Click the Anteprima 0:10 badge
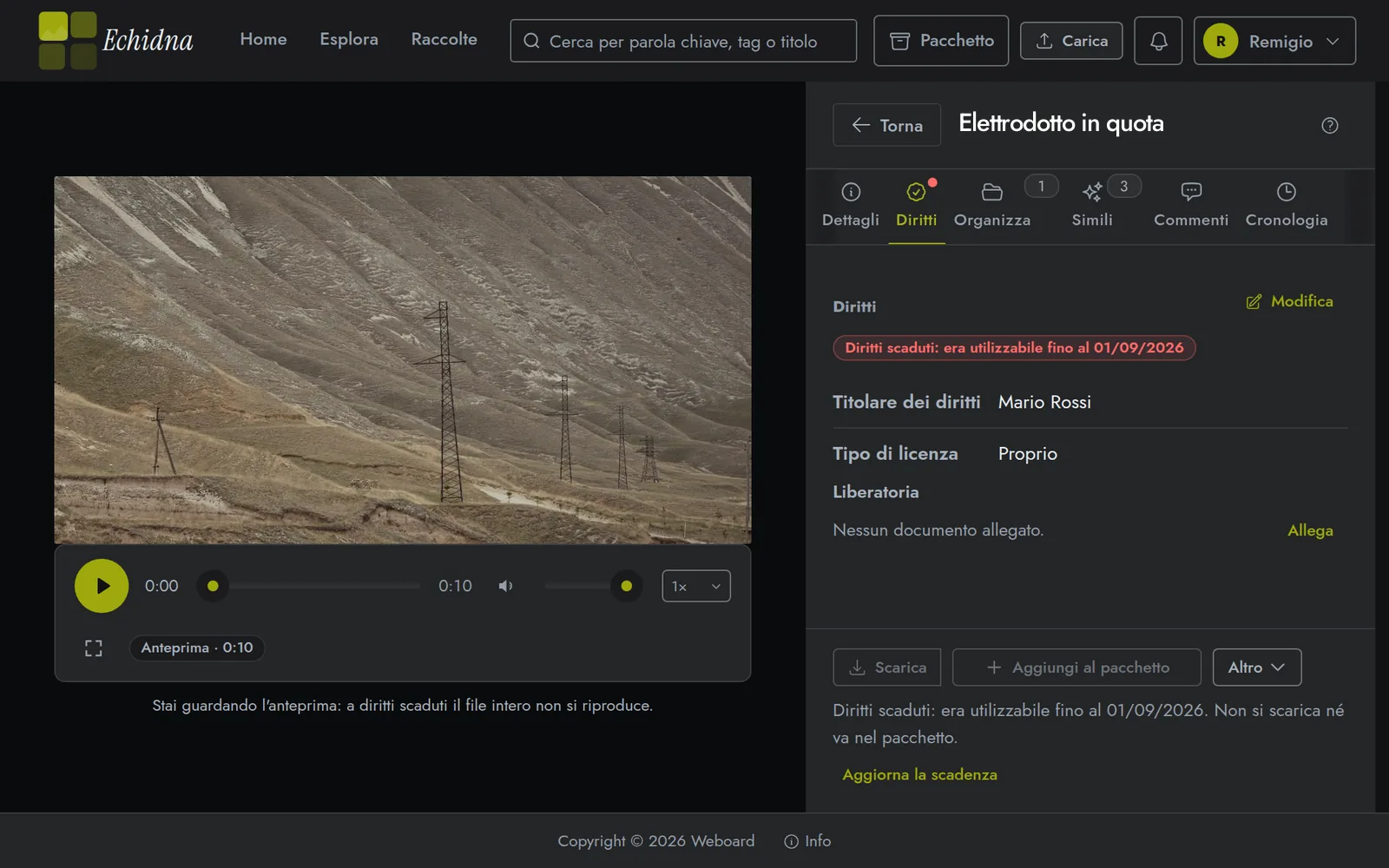 [x=197, y=648]
